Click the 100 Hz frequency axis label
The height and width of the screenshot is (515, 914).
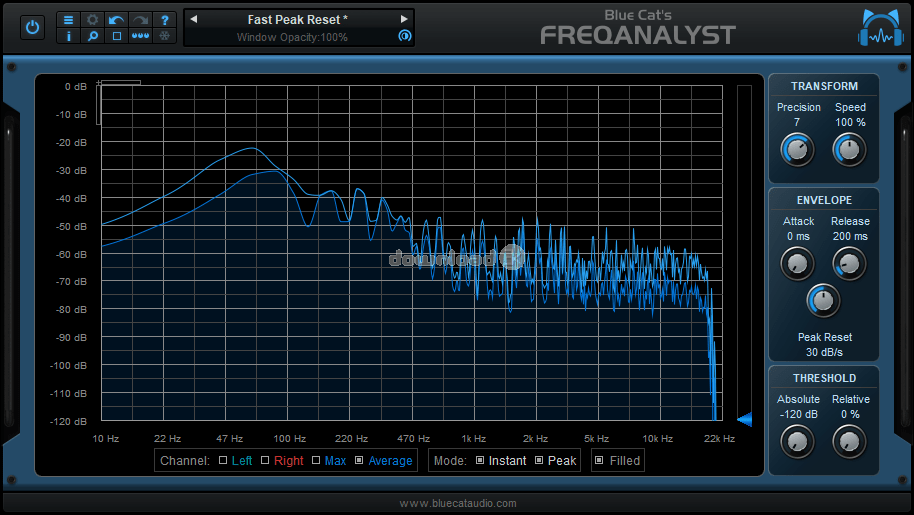pos(290,439)
